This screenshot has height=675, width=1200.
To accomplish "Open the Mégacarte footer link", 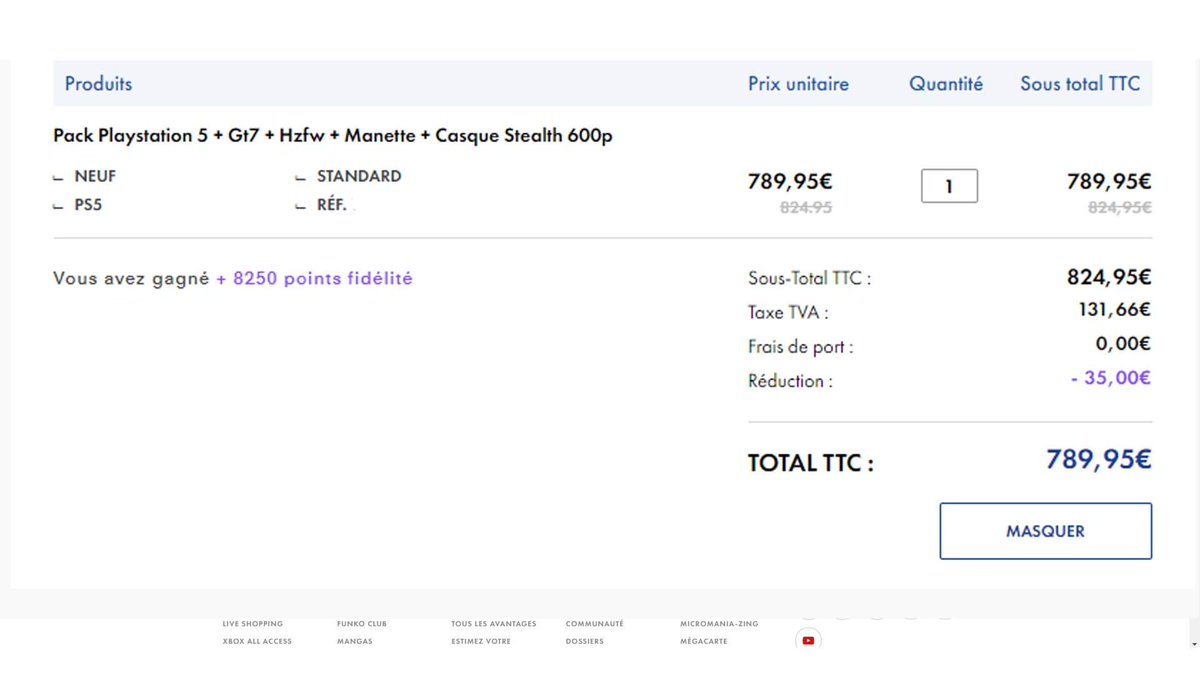I will [x=706, y=641].
